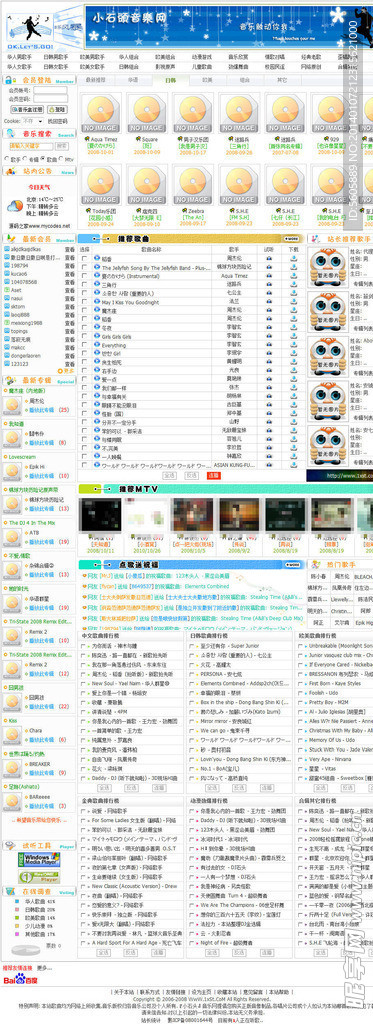Open the Zeebra album cover image

pyautogui.click(x=192, y=185)
